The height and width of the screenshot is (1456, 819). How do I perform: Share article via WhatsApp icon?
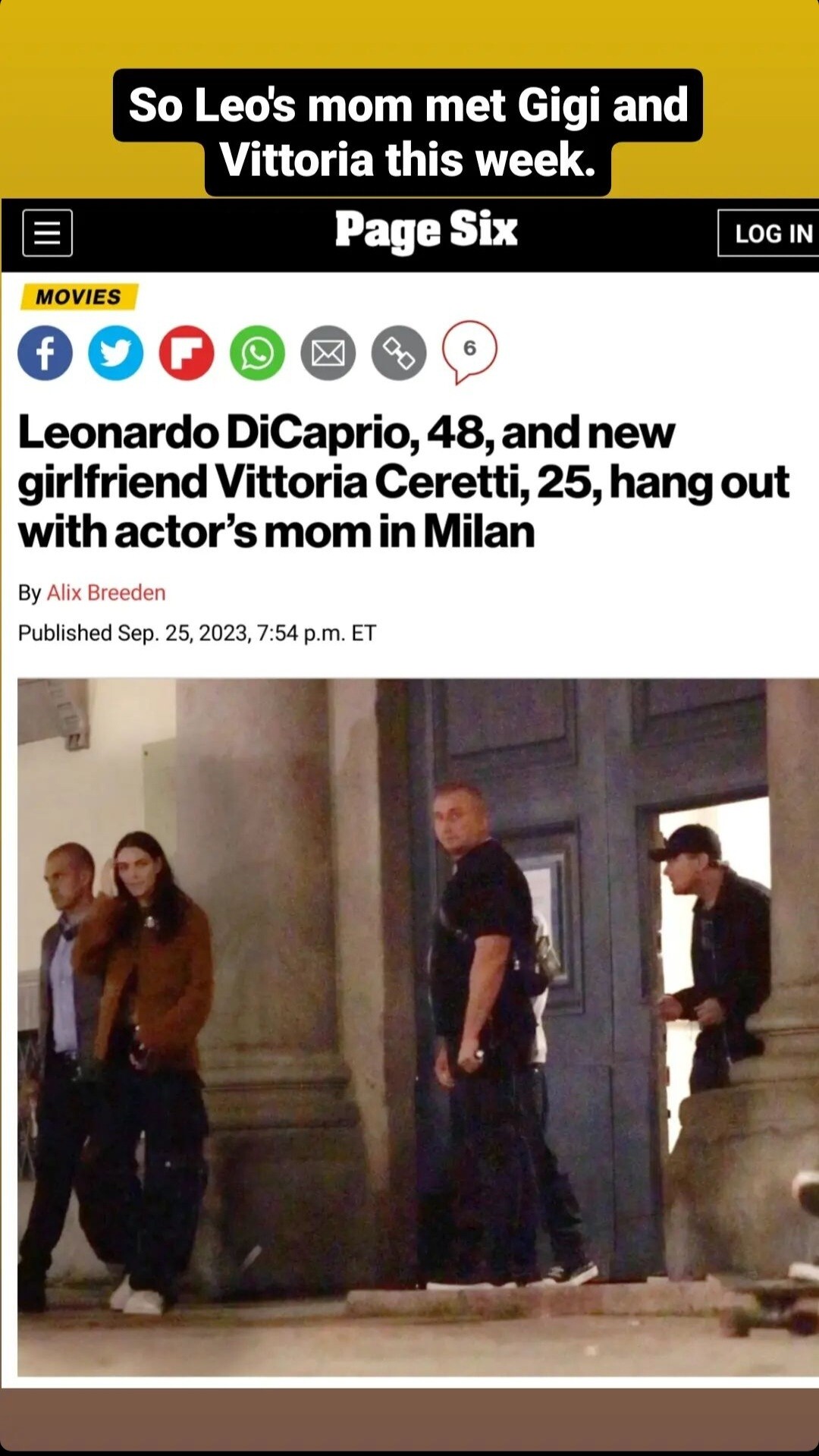tap(257, 353)
